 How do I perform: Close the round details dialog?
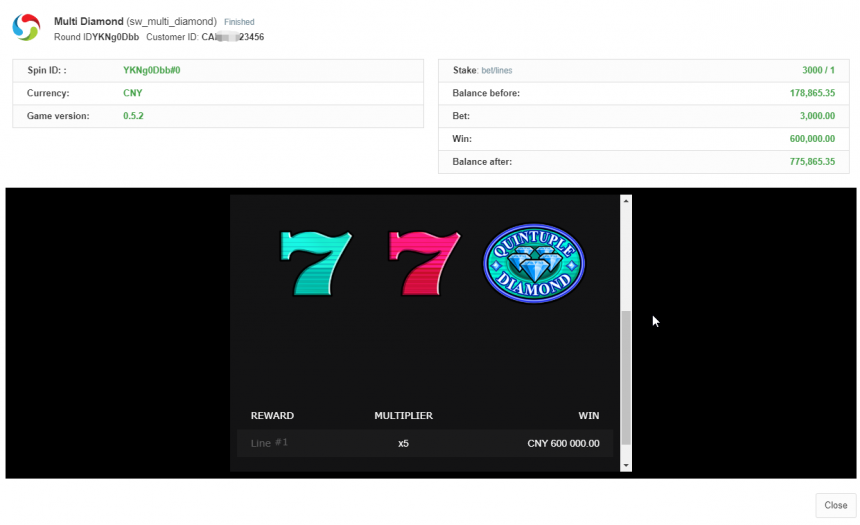pos(835,505)
